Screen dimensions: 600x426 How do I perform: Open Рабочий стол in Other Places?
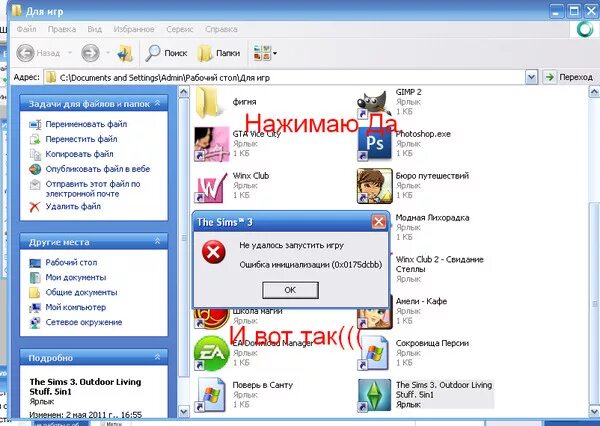[x=71, y=263]
